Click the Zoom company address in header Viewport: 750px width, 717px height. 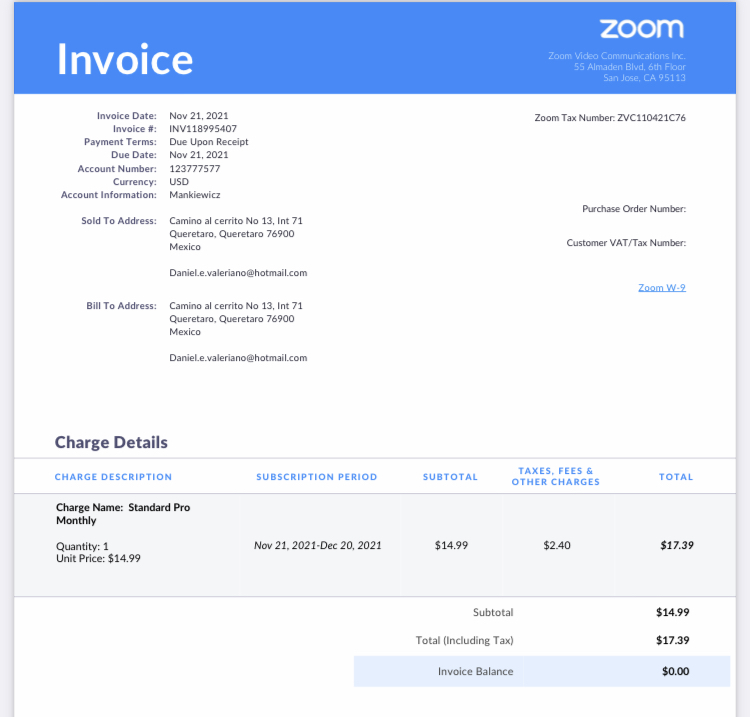pos(617,67)
